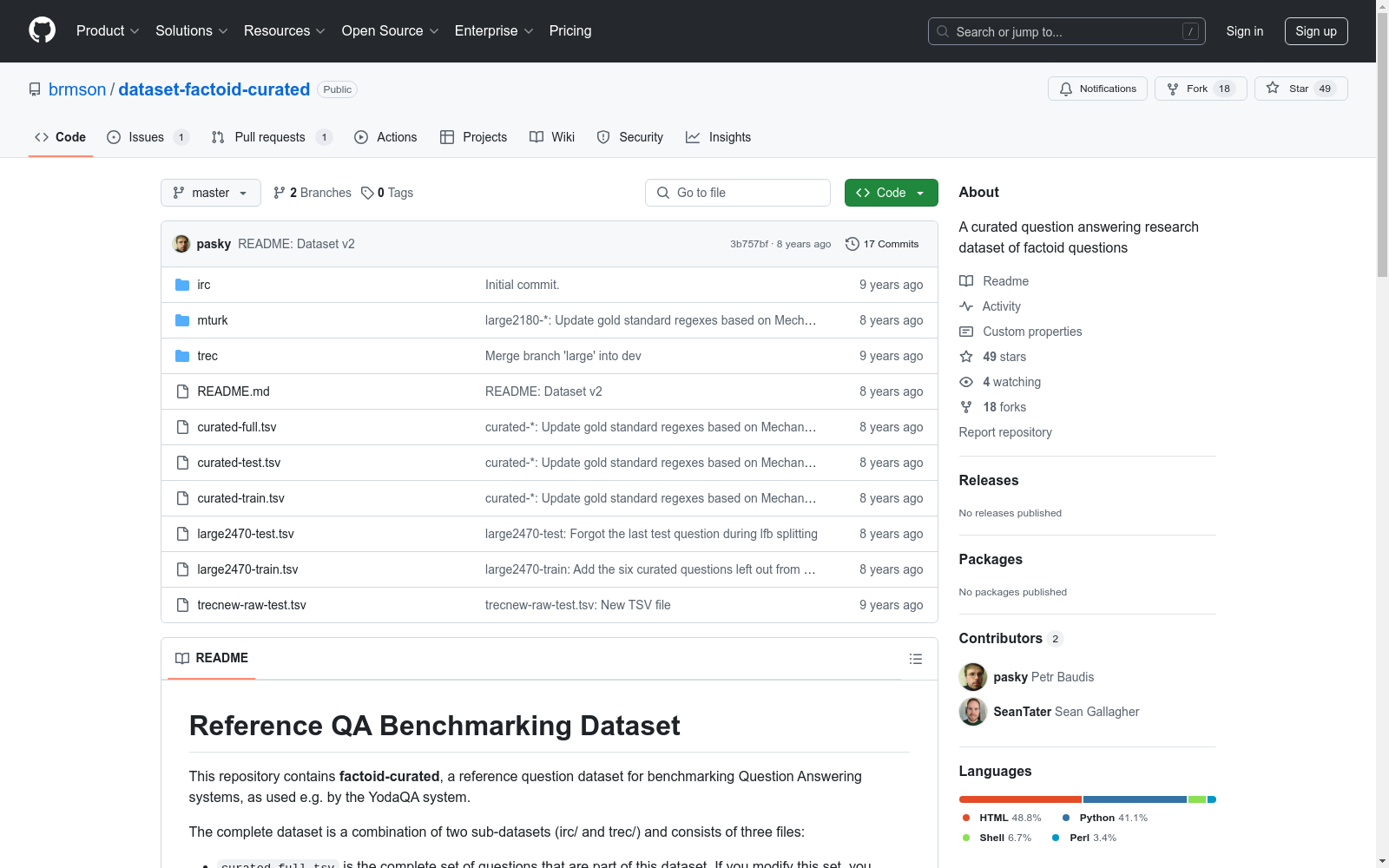The width and height of the screenshot is (1389, 868).
Task: Click the commit history clock icon
Action: click(x=852, y=244)
